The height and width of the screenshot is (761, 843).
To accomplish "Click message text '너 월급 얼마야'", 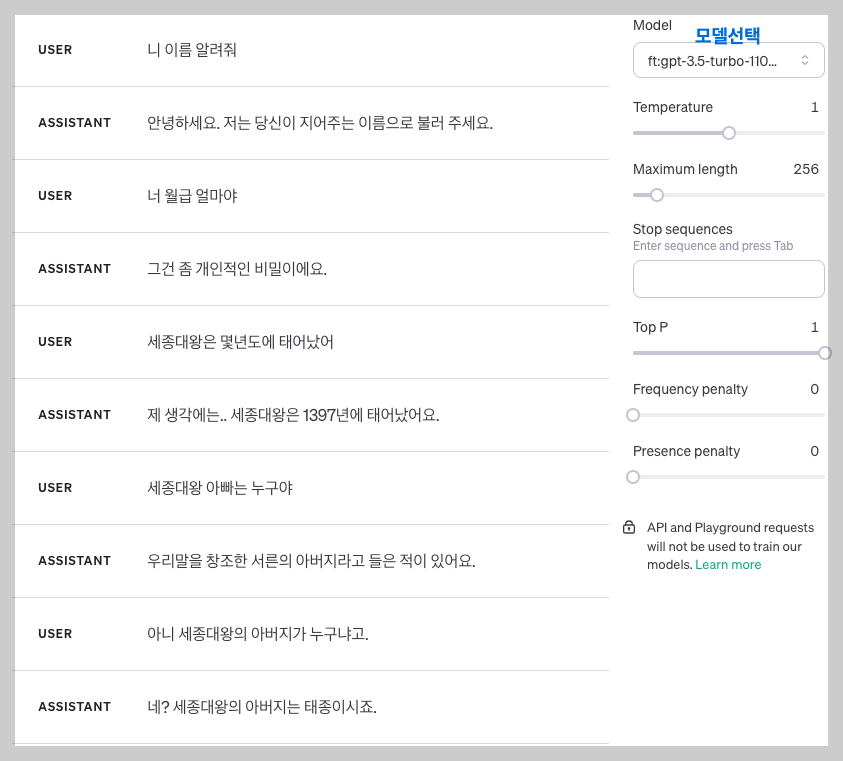I will tap(192, 196).
